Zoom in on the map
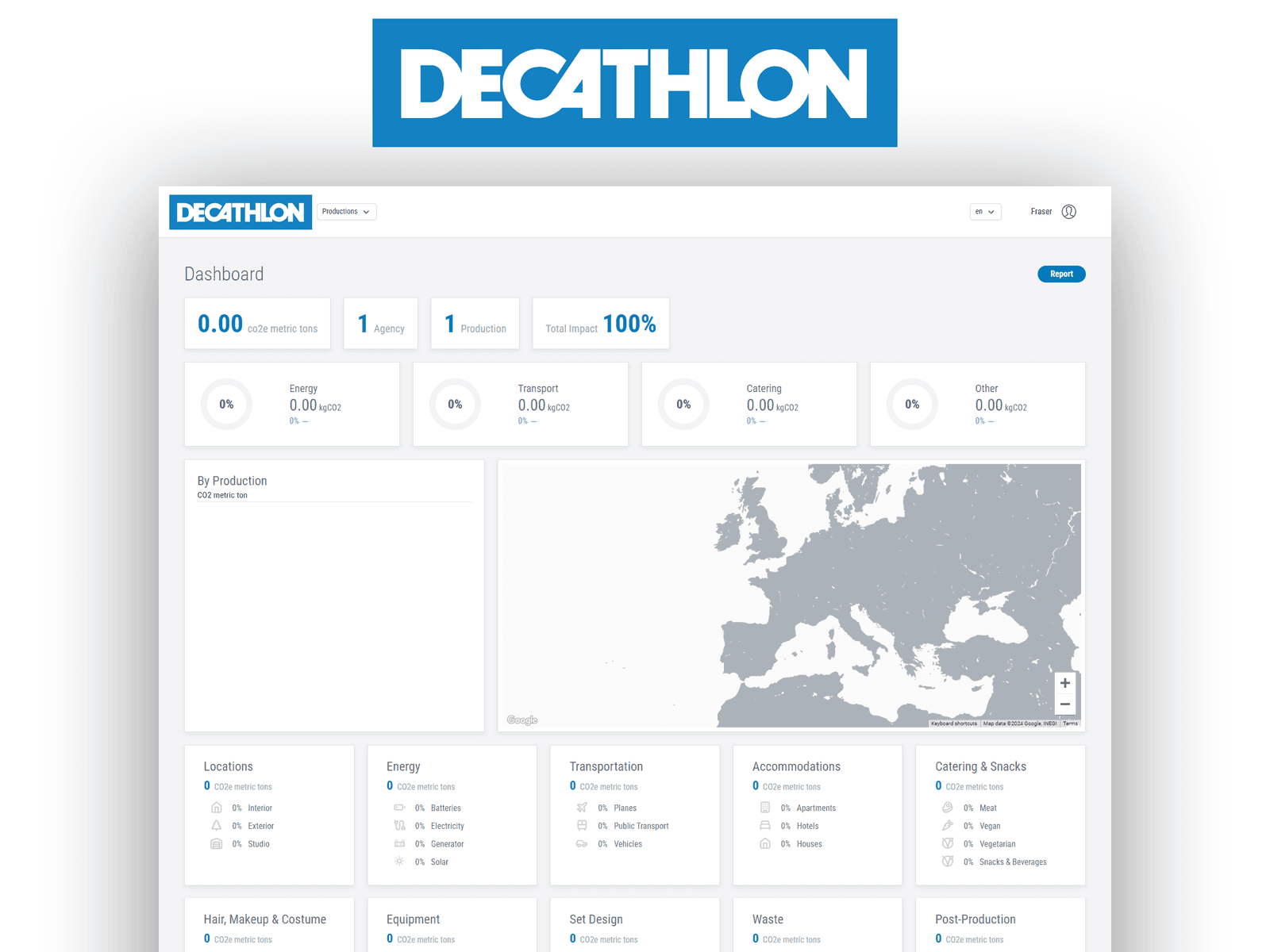The image size is (1270, 952). (x=1065, y=683)
